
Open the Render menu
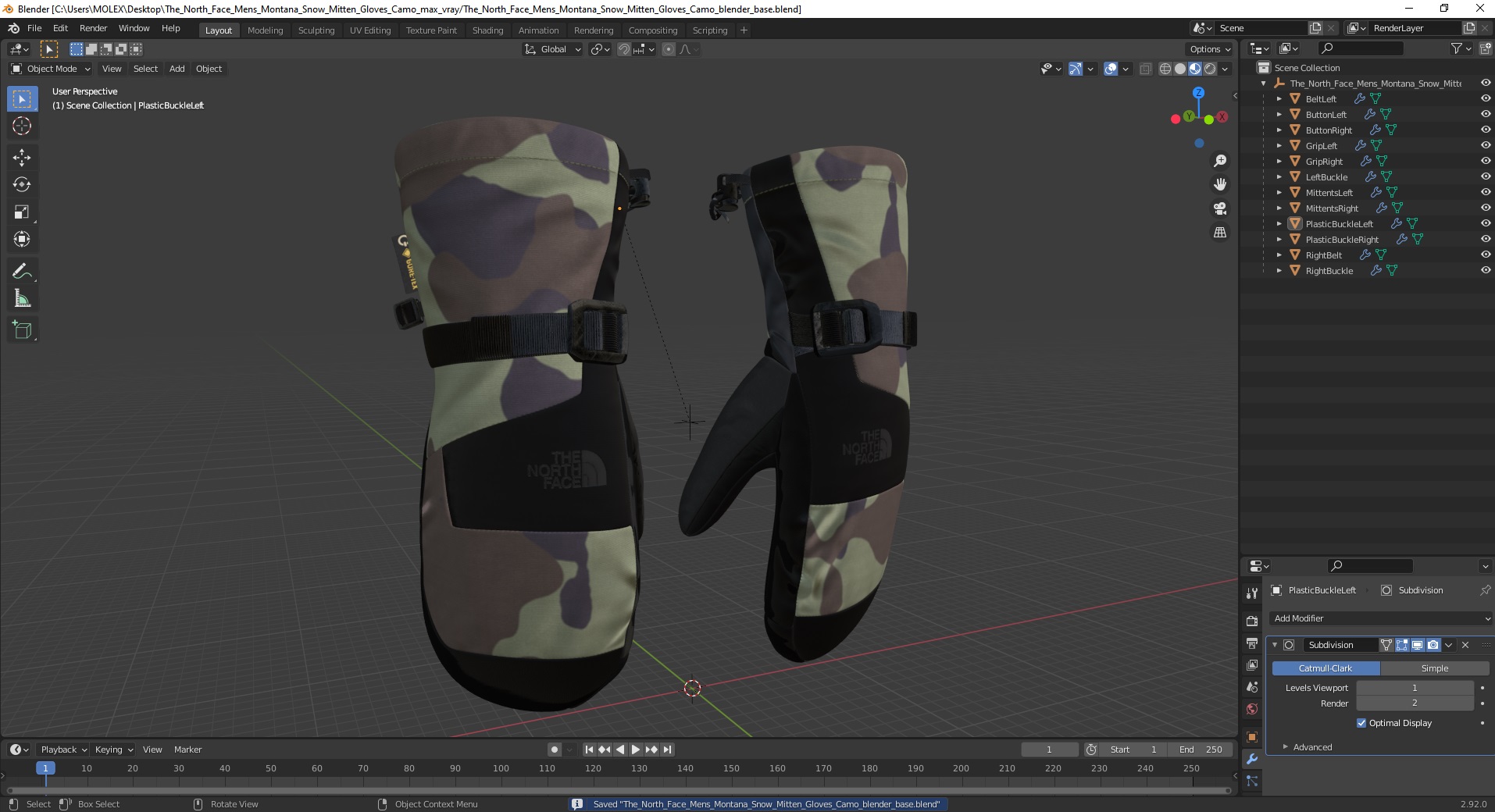pyautogui.click(x=93, y=28)
